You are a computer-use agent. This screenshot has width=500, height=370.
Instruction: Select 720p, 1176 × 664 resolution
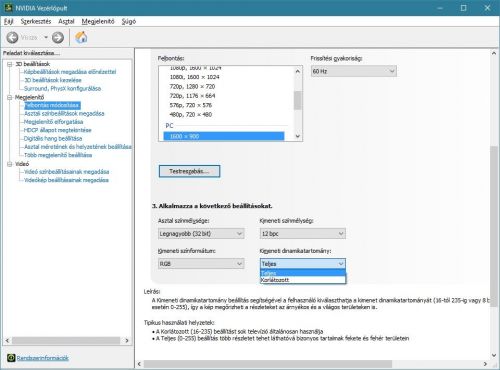coord(192,96)
